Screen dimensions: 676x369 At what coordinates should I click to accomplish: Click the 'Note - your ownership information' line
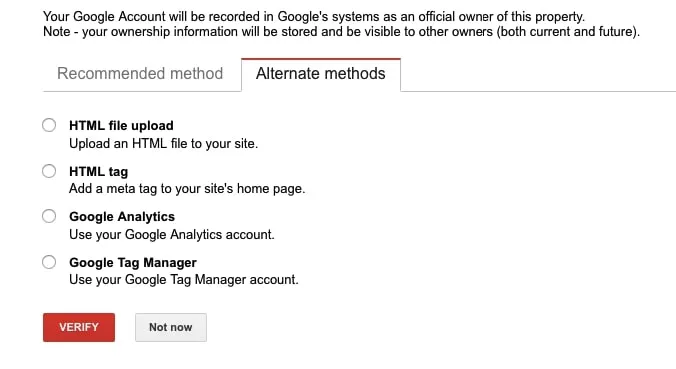[x=341, y=32]
